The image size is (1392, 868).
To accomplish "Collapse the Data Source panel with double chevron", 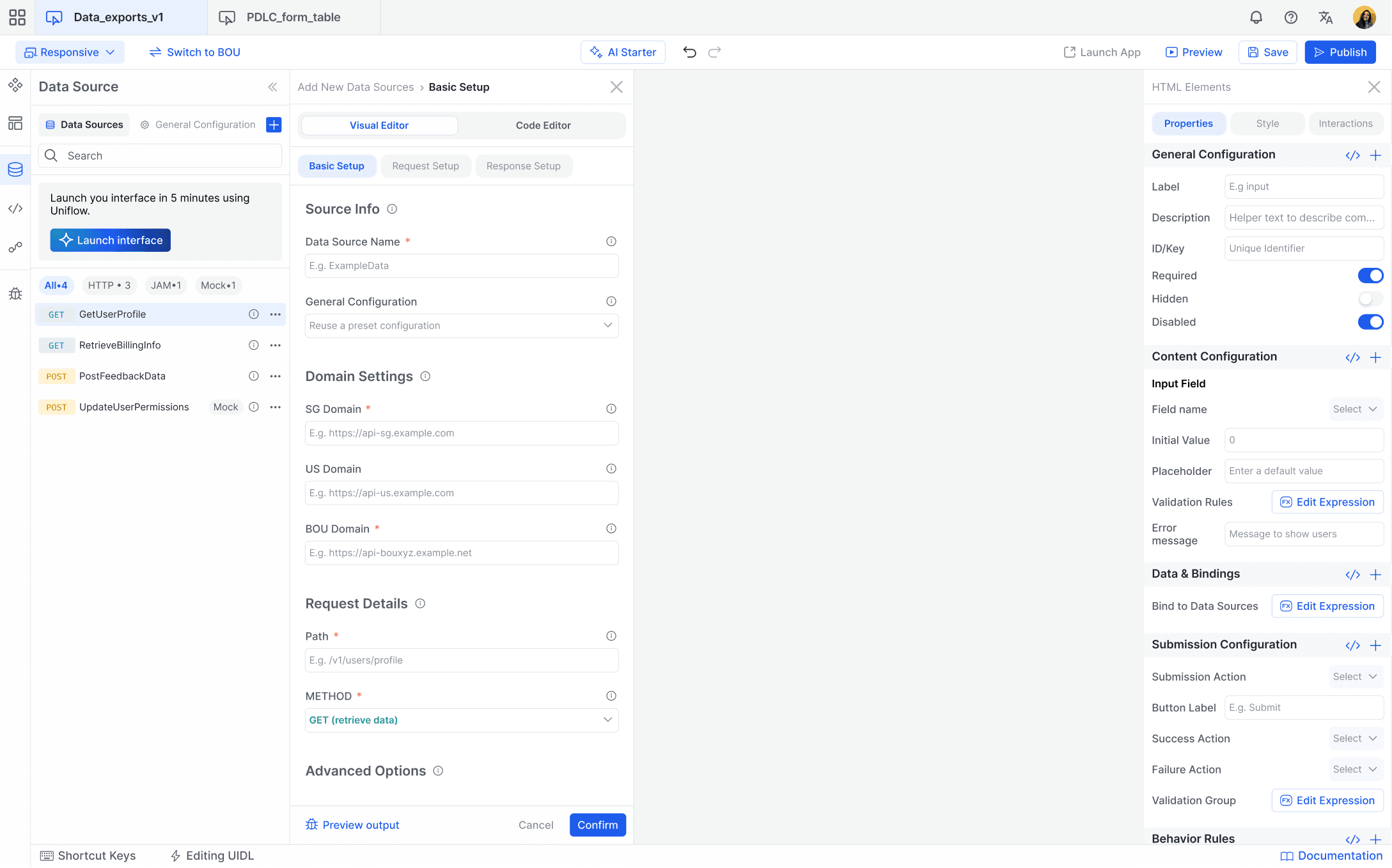I will pyautogui.click(x=272, y=87).
